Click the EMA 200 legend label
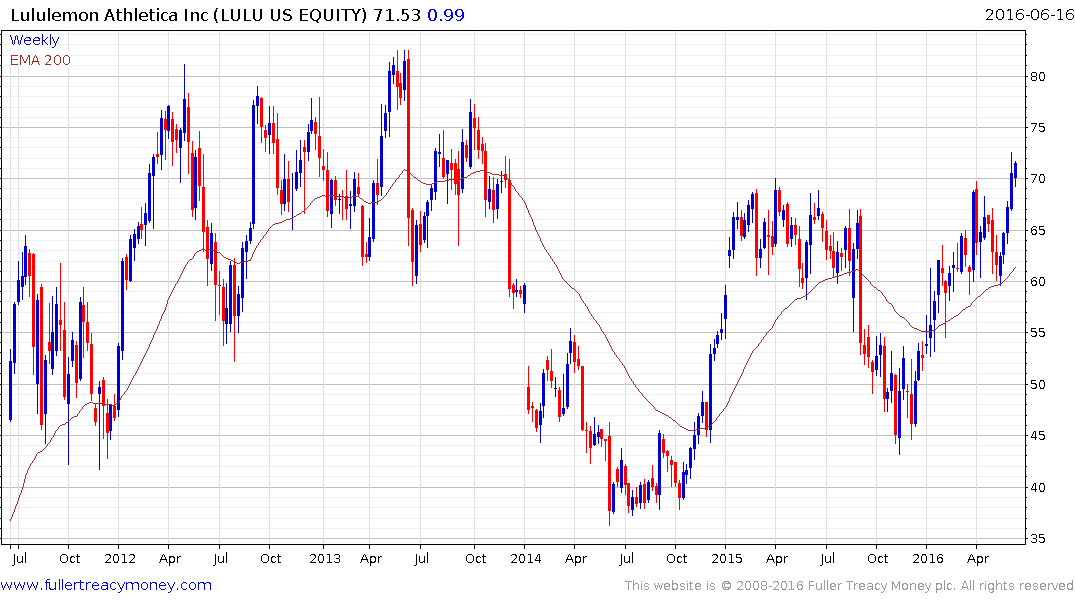 coord(40,60)
